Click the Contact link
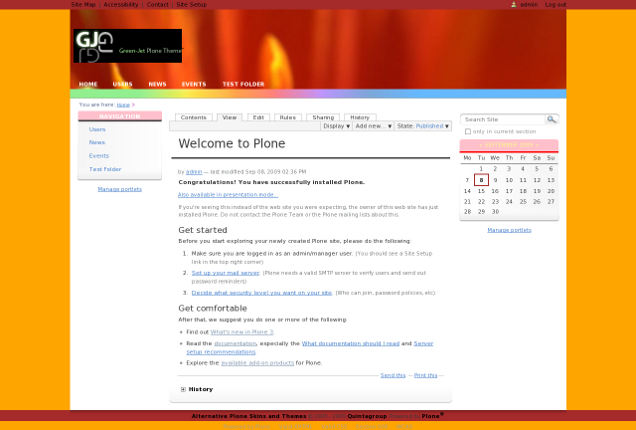636x430 pixels. (x=157, y=4)
